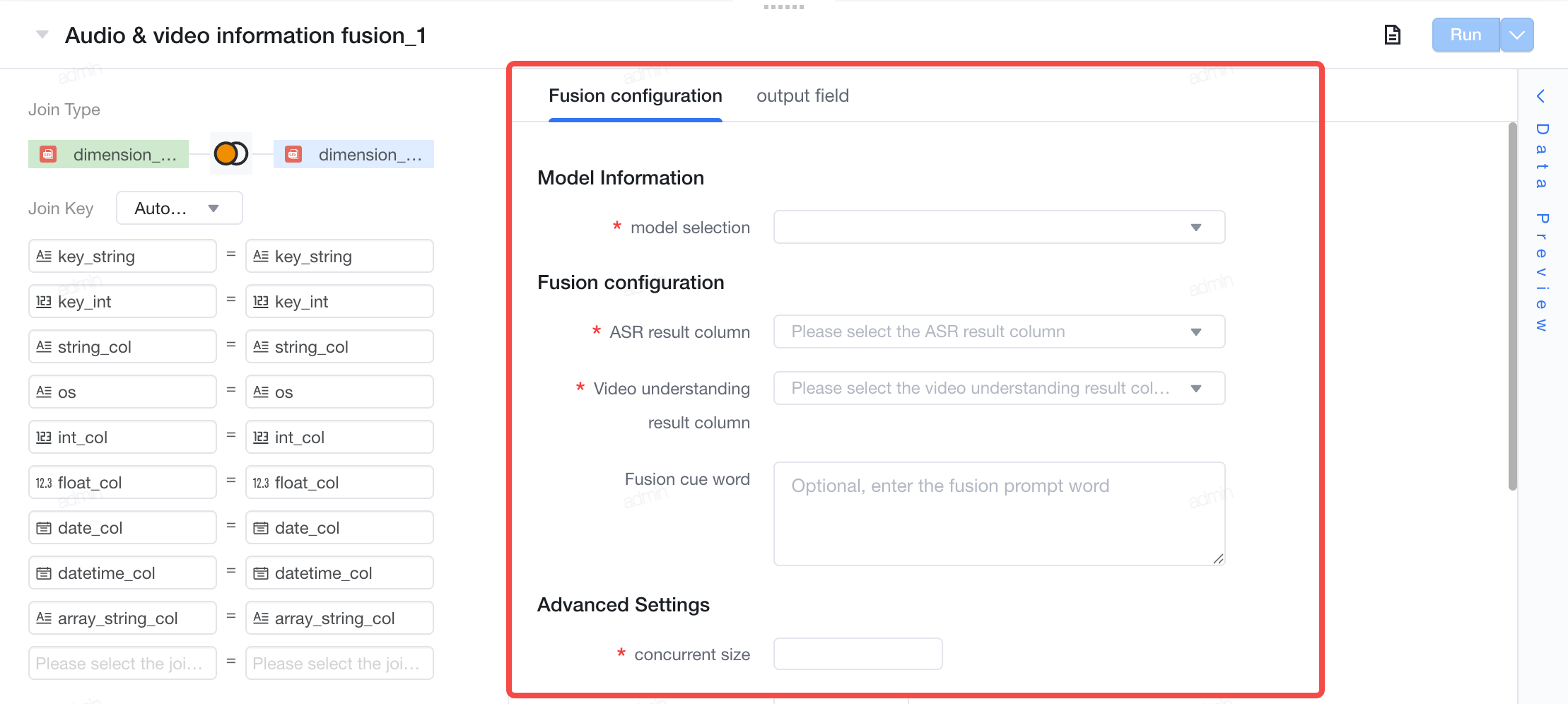
Task: Open the Join Key Auto dropdown
Action: 180,208
